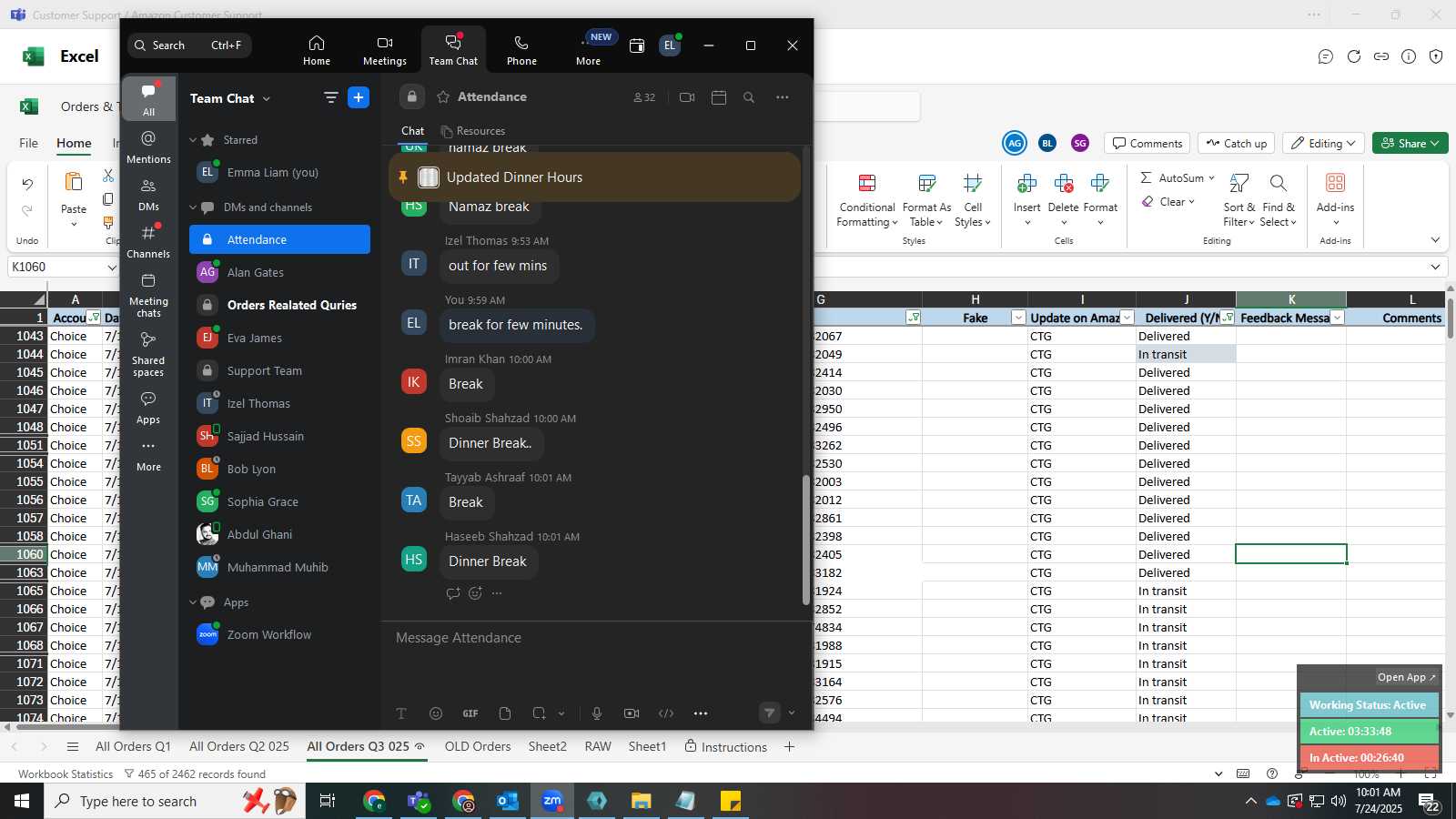Open the screenshot options dropdown
This screenshot has height=819, width=1456.
click(x=561, y=713)
